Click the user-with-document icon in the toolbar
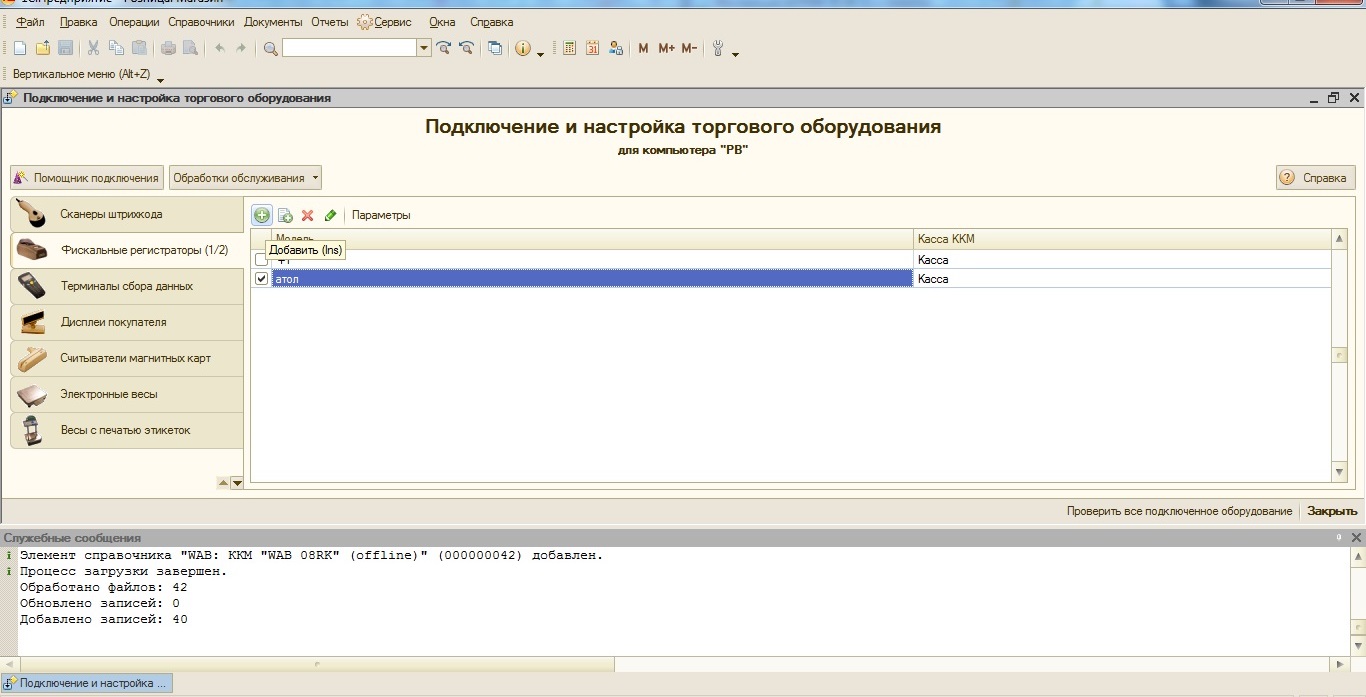1366x697 pixels. pos(615,48)
